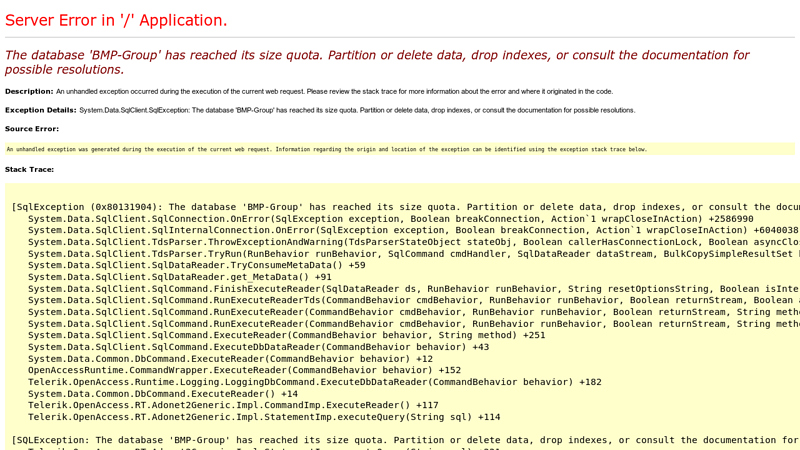
Task: Click the bold 'Stack Trace:' label
Action: (30, 169)
